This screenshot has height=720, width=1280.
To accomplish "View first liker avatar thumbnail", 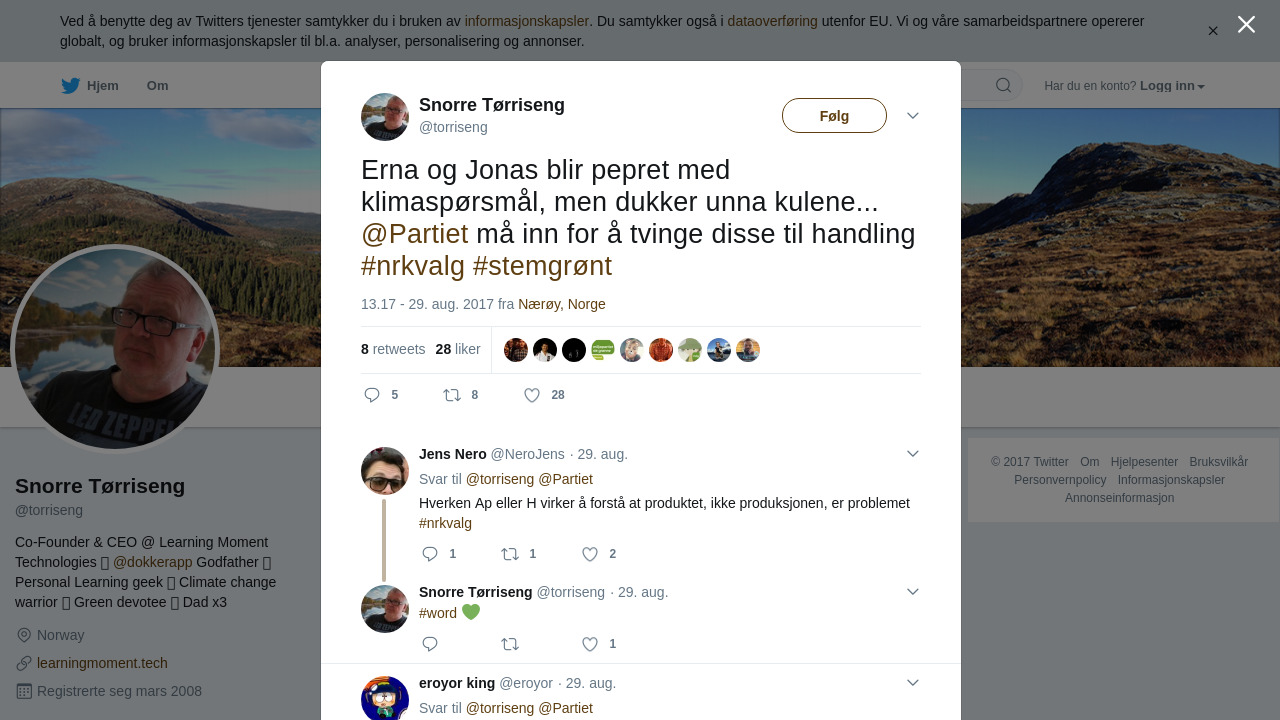I will [x=516, y=350].
